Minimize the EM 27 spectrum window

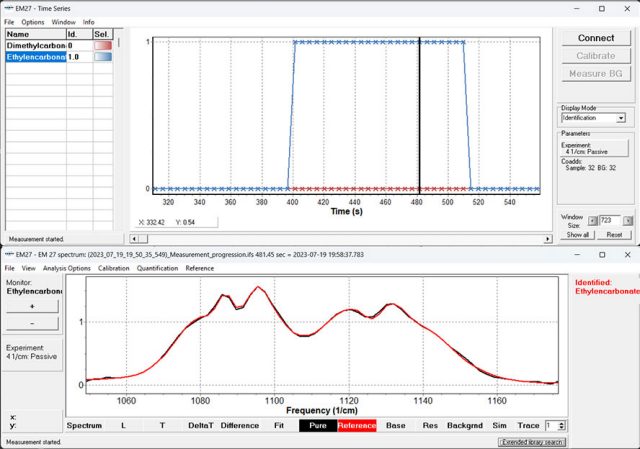pyautogui.click(x=577, y=255)
